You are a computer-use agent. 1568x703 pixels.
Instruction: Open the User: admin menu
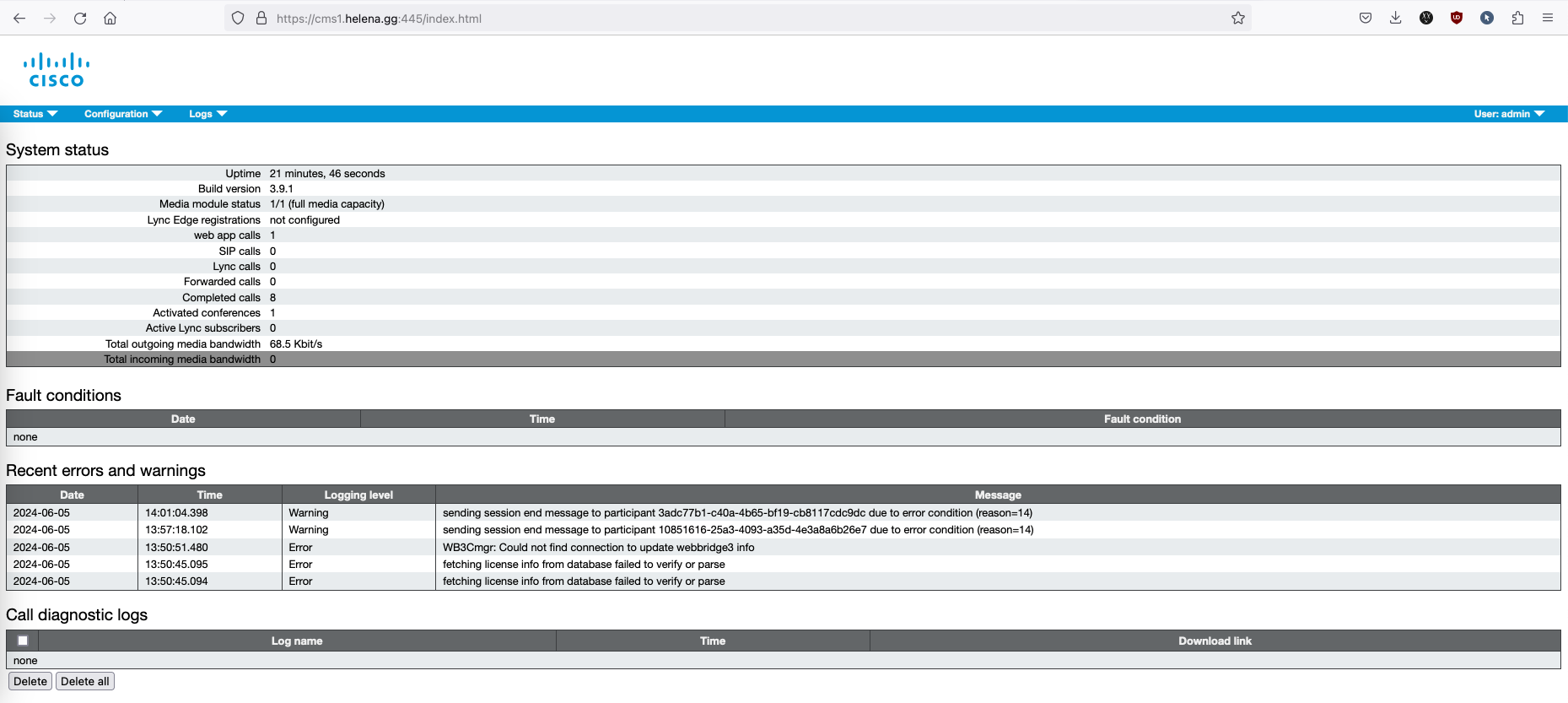(x=1508, y=114)
